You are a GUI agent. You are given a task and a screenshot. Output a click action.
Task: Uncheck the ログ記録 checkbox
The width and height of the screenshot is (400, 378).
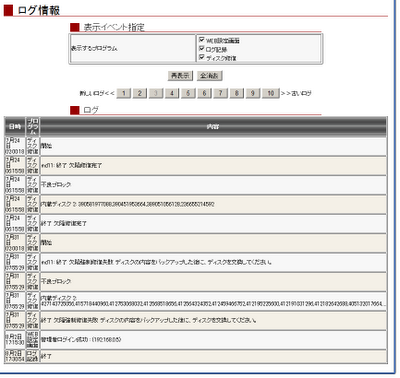pyautogui.click(x=201, y=49)
